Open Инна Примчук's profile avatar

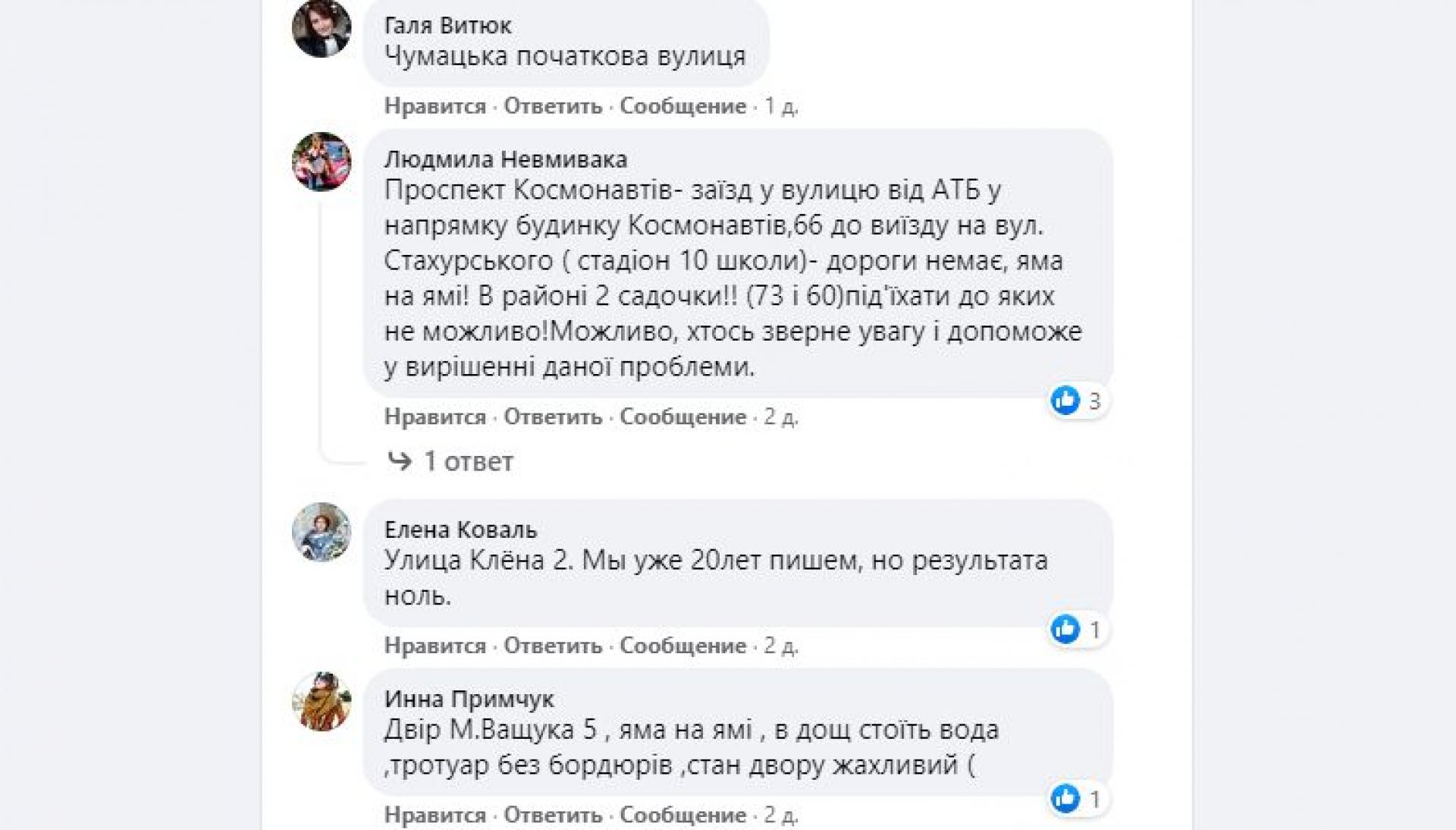click(322, 701)
